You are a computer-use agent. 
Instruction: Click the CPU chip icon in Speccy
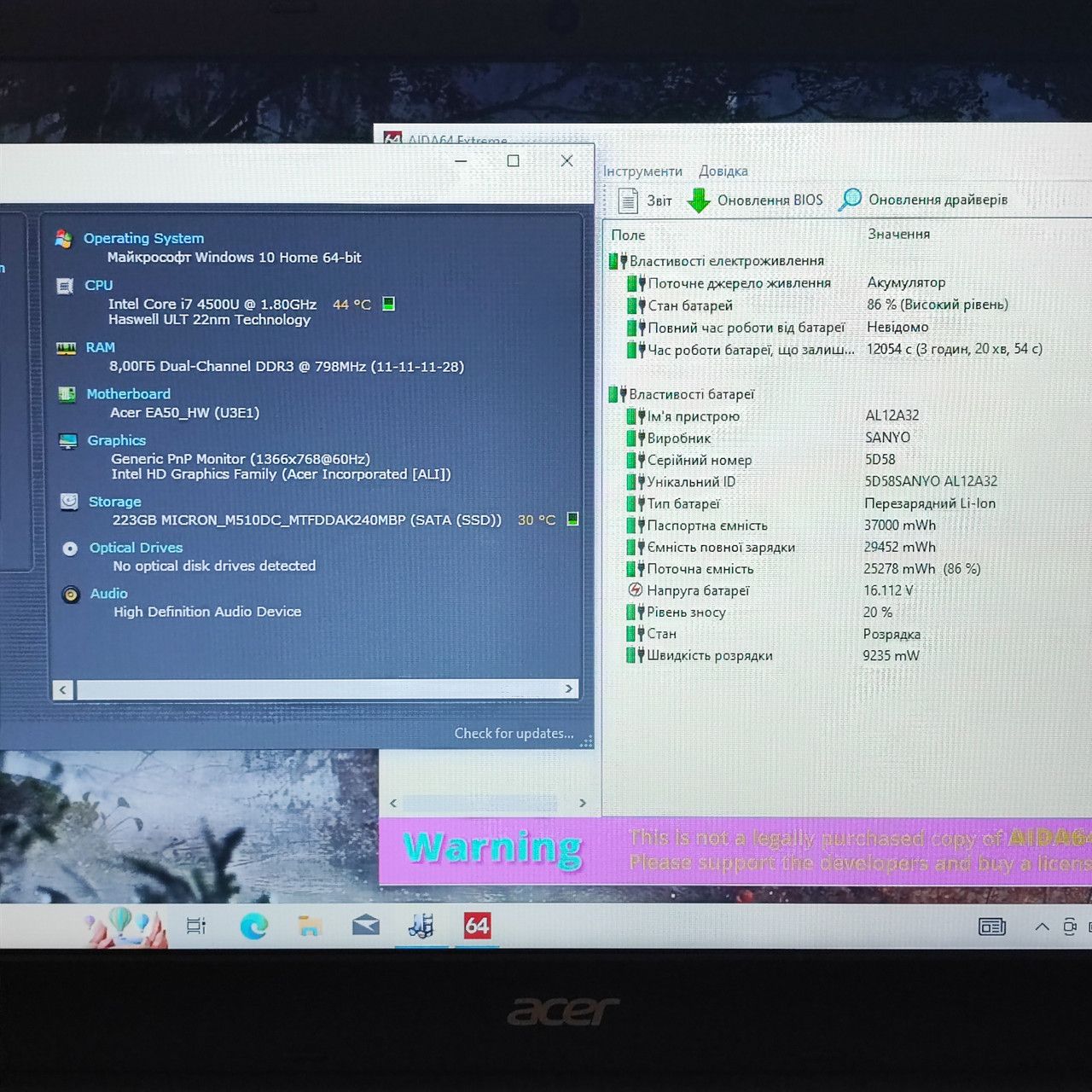[65, 286]
